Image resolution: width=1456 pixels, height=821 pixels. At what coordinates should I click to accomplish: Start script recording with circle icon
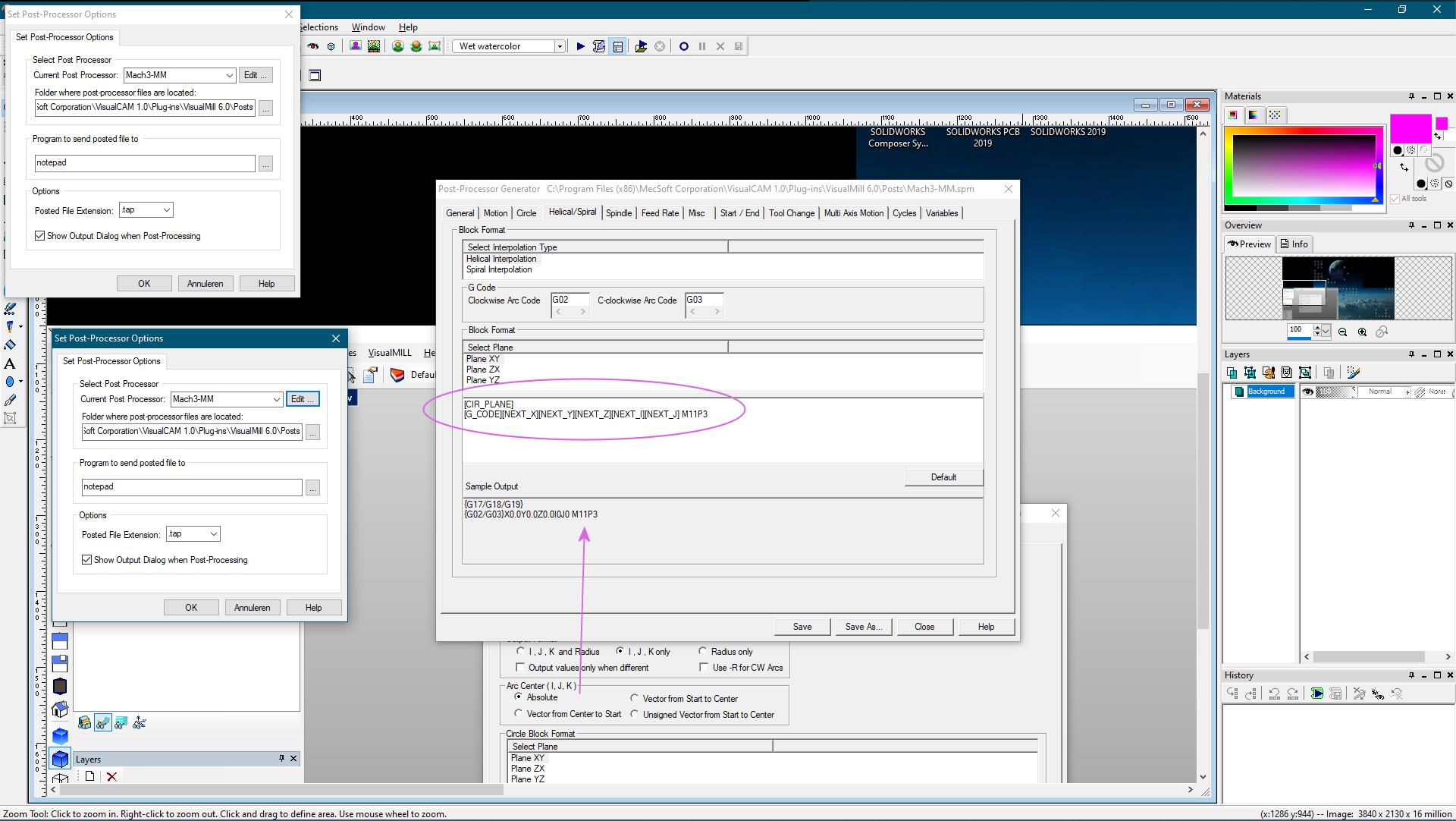point(683,46)
